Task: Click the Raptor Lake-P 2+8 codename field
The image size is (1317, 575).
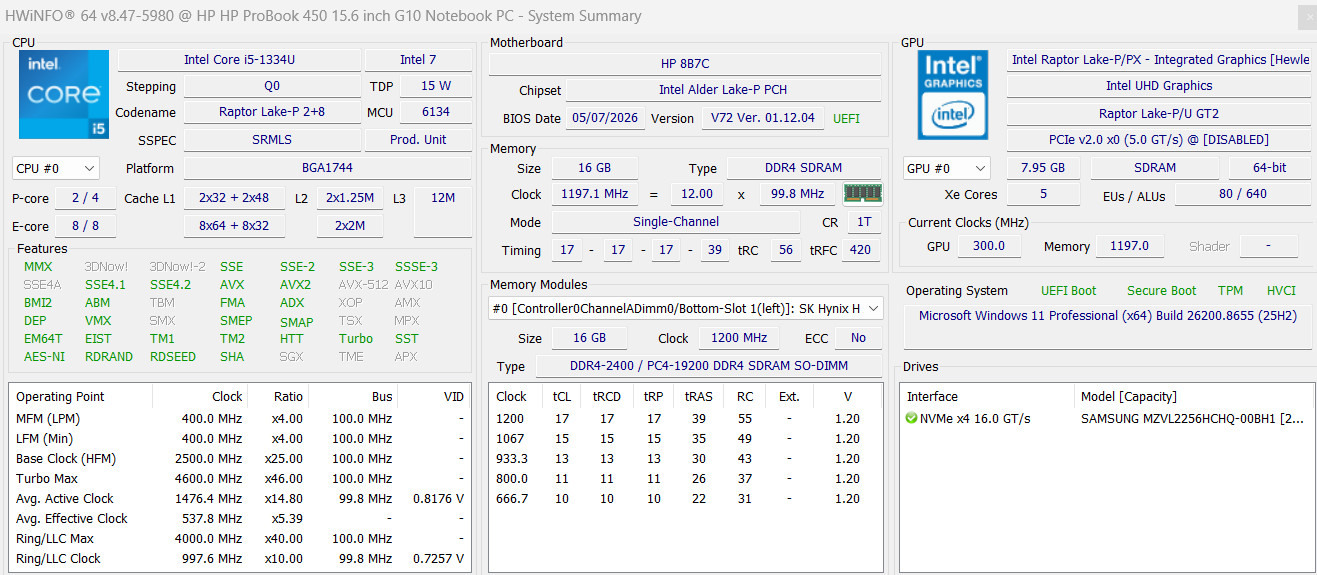Action: coord(272,112)
